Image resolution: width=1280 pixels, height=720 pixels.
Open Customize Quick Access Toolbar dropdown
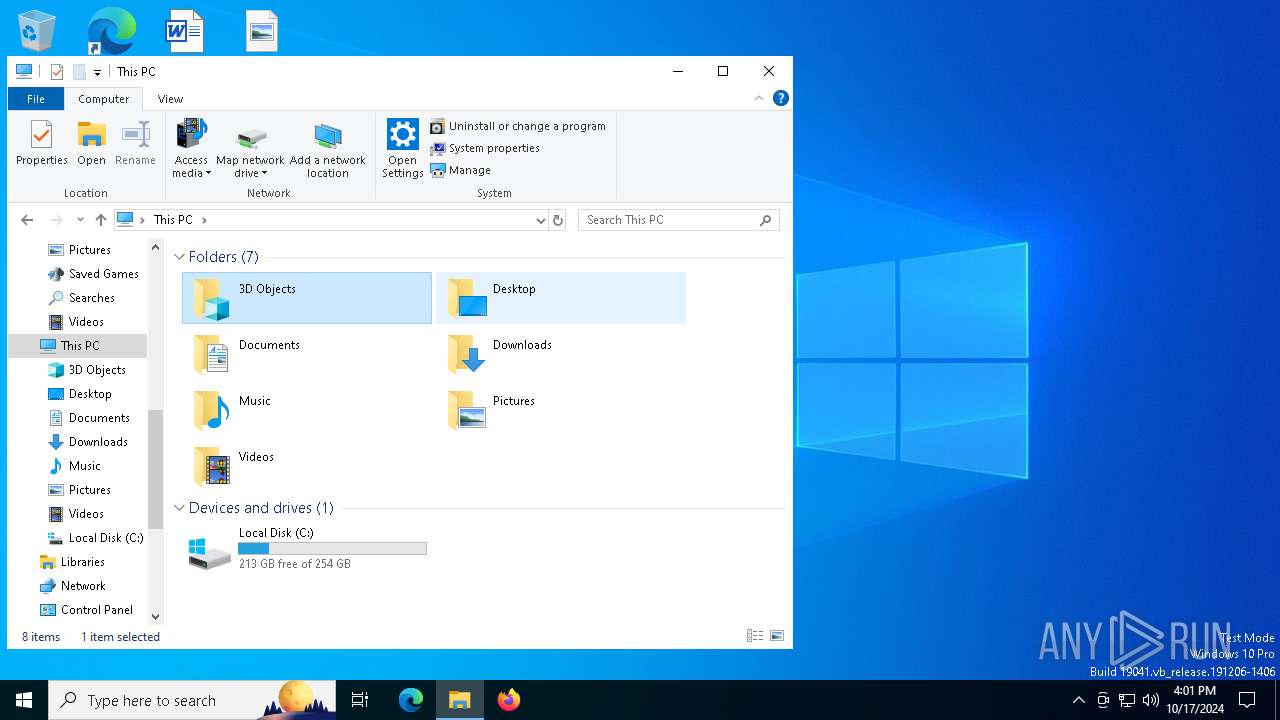coord(97,72)
